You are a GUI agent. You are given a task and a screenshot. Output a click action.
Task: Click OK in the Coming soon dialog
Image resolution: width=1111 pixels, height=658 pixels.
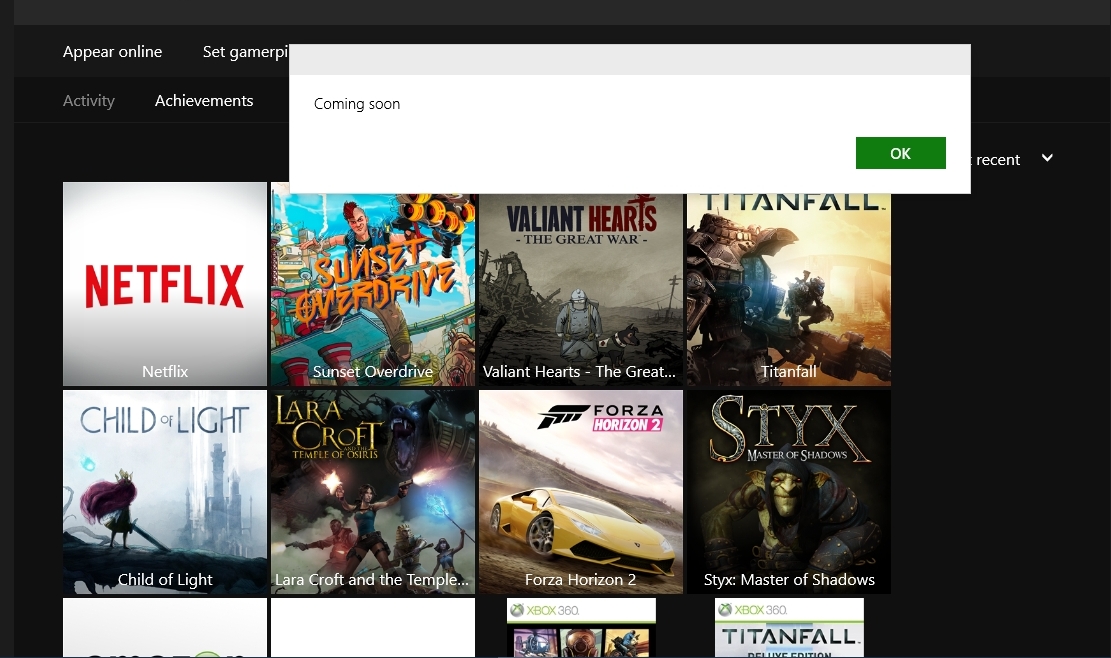(901, 153)
